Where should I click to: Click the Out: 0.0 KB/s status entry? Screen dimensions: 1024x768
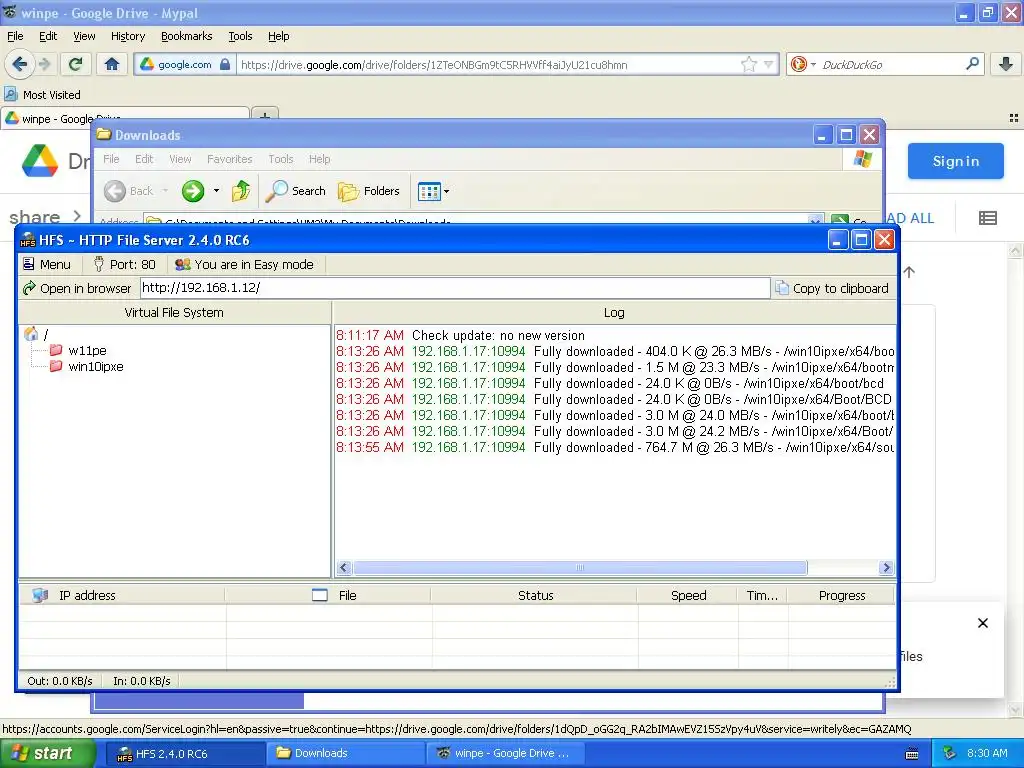(59, 680)
